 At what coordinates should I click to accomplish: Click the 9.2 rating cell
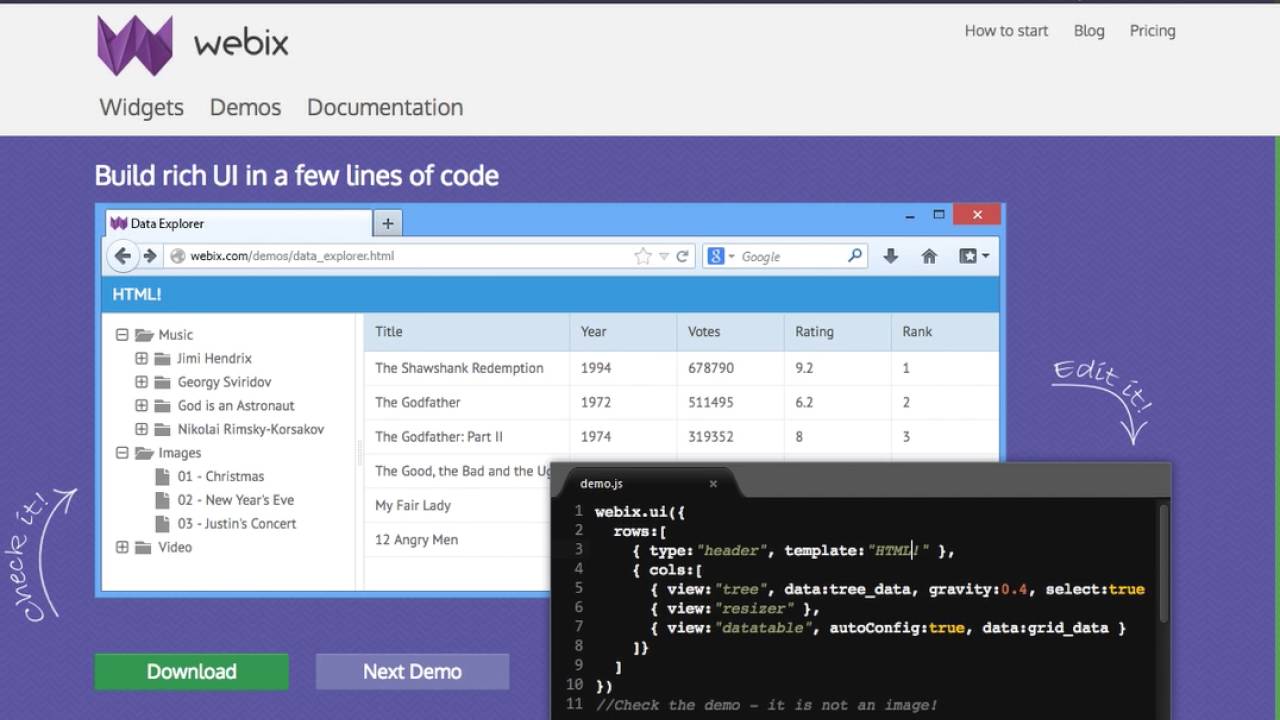tap(838, 368)
